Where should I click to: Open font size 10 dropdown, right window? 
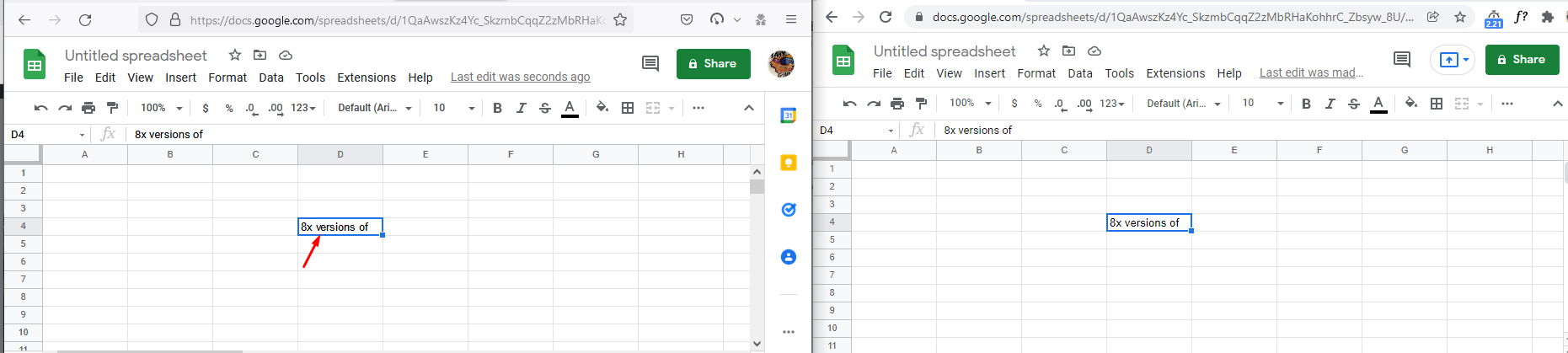(x=1263, y=104)
